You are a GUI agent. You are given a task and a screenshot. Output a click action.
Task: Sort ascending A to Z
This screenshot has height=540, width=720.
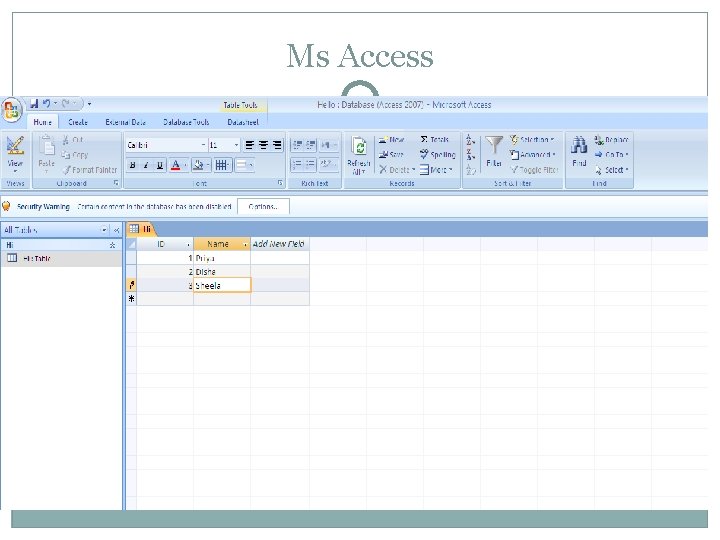tap(470, 140)
